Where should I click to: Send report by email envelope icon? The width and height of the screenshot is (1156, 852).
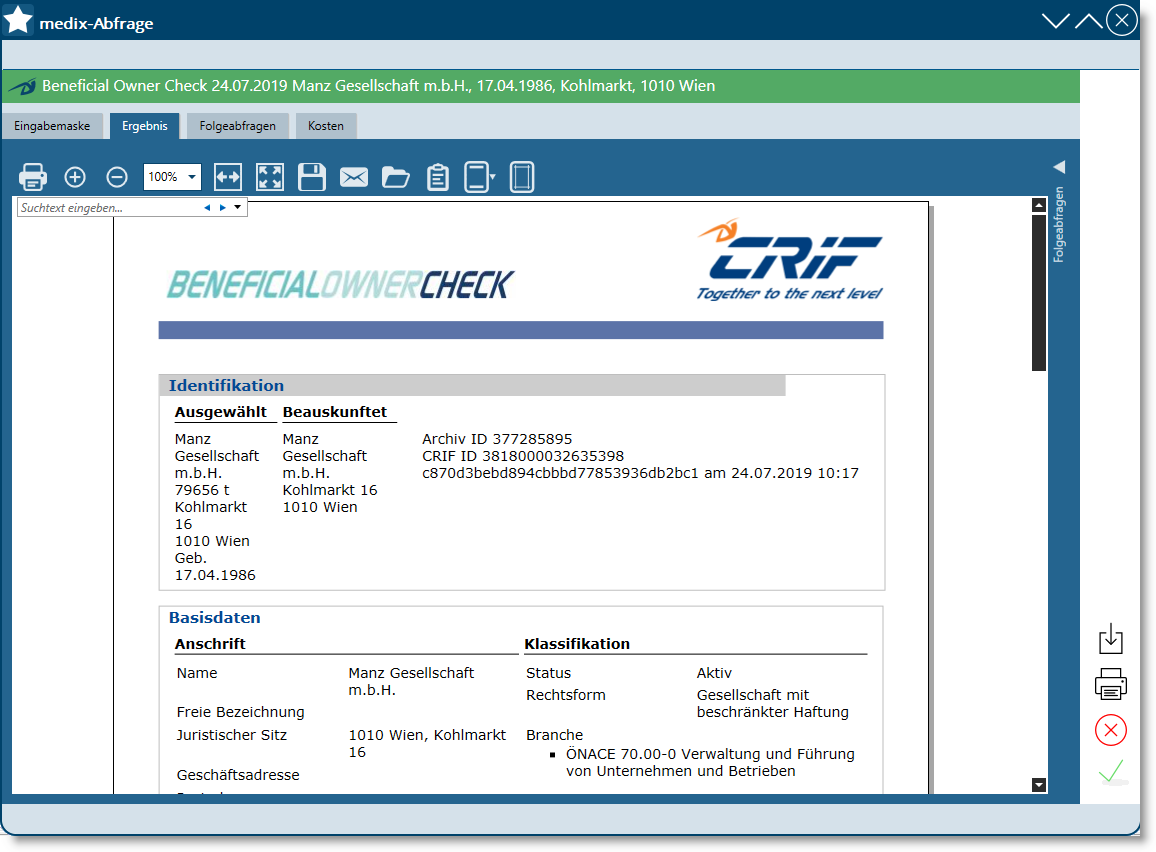point(354,177)
